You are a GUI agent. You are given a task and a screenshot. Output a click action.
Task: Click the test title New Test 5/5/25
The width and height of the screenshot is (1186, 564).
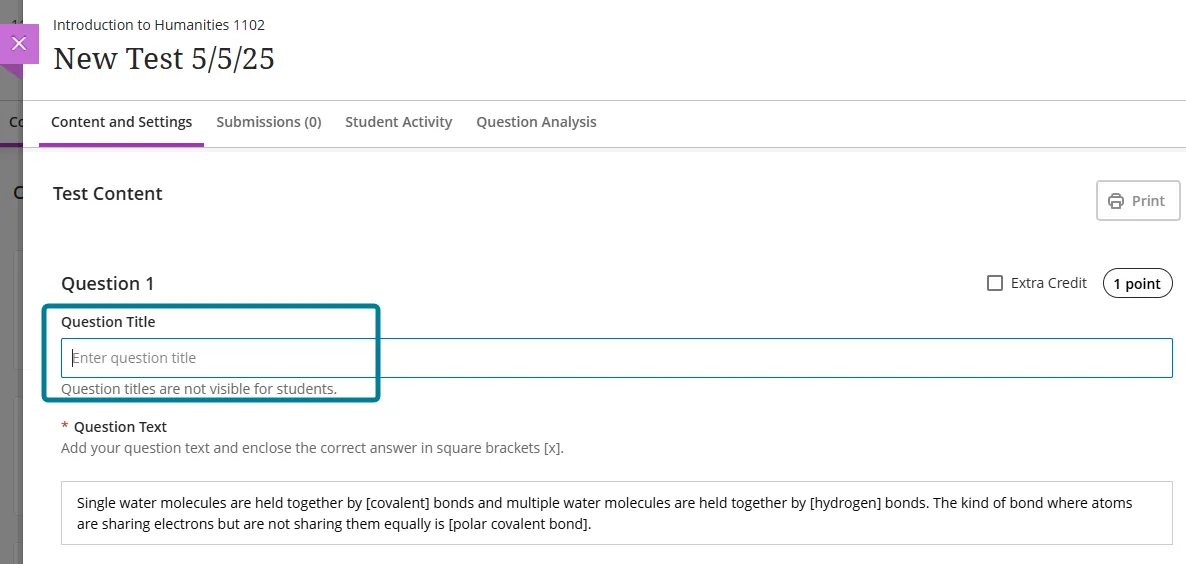[x=164, y=59]
